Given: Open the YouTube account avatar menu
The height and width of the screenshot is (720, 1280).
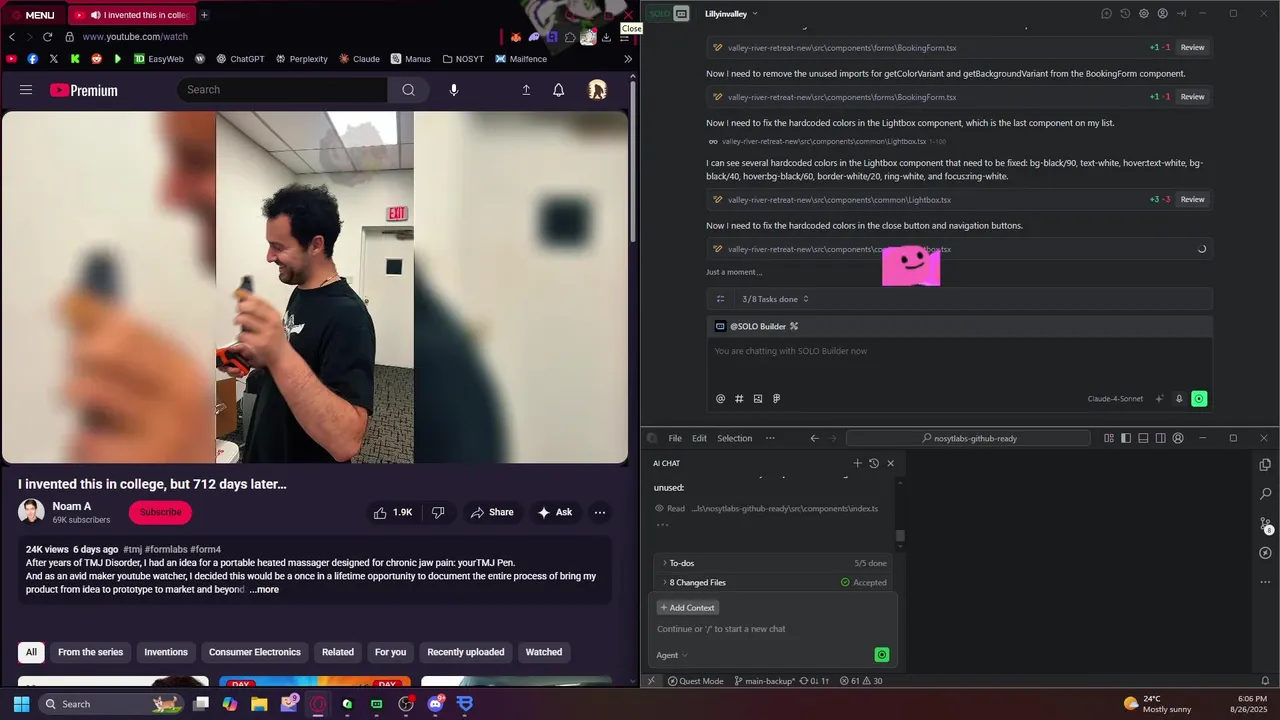Looking at the screenshot, I should click(x=597, y=90).
